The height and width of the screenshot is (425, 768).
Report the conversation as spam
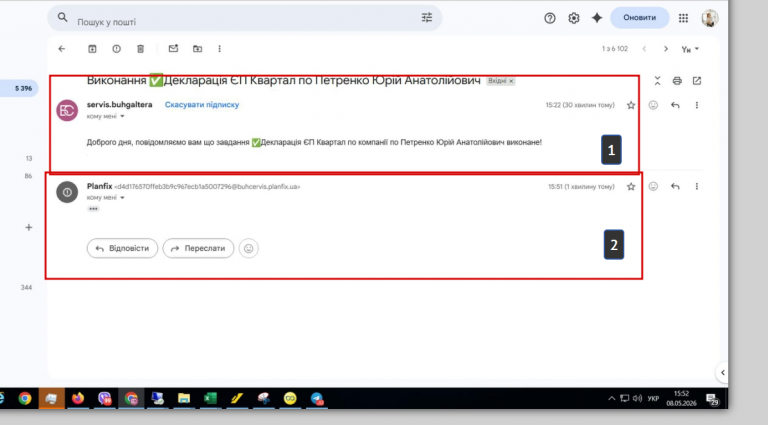tap(116, 48)
